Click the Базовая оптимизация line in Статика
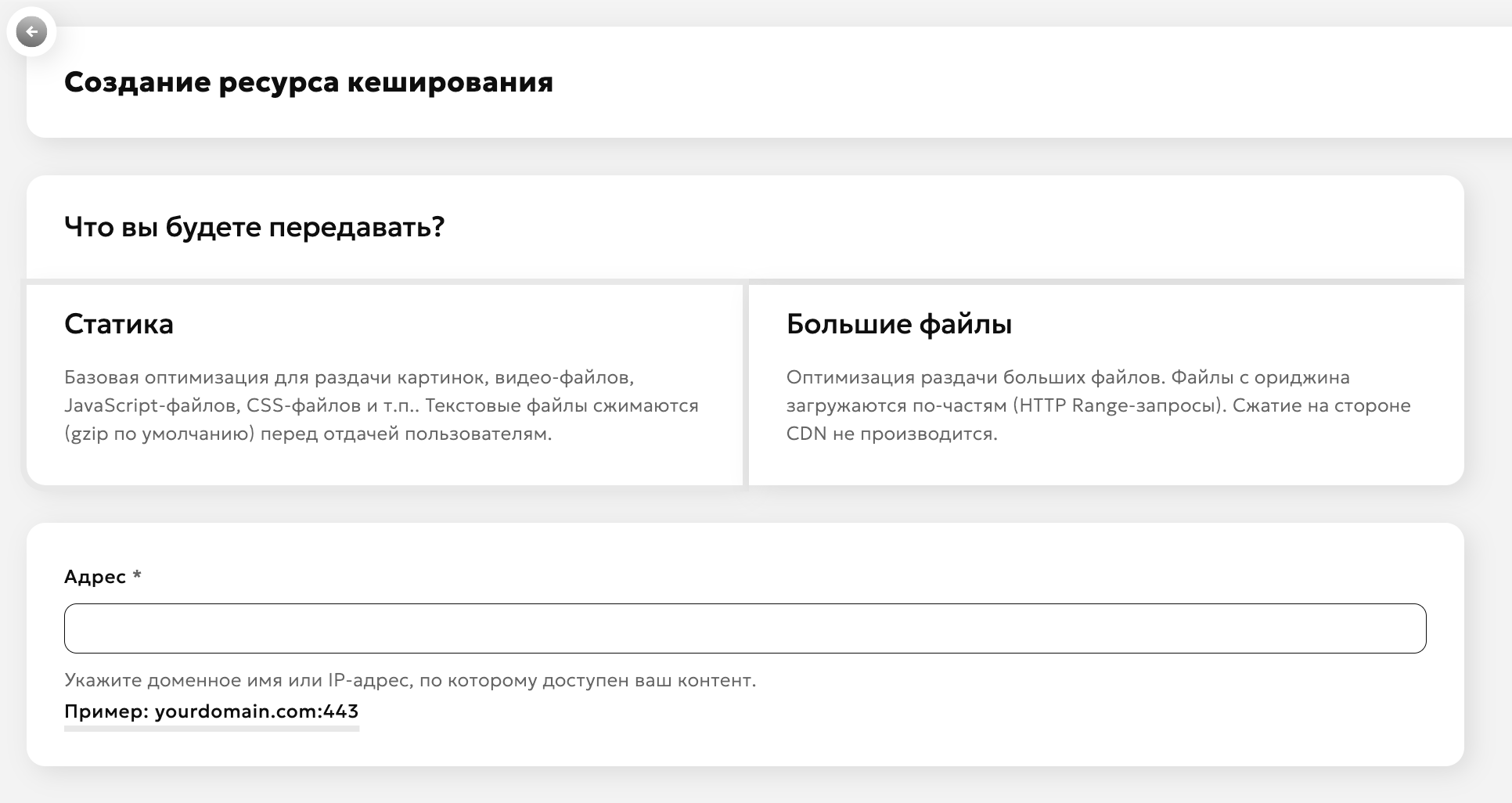 click(349, 377)
